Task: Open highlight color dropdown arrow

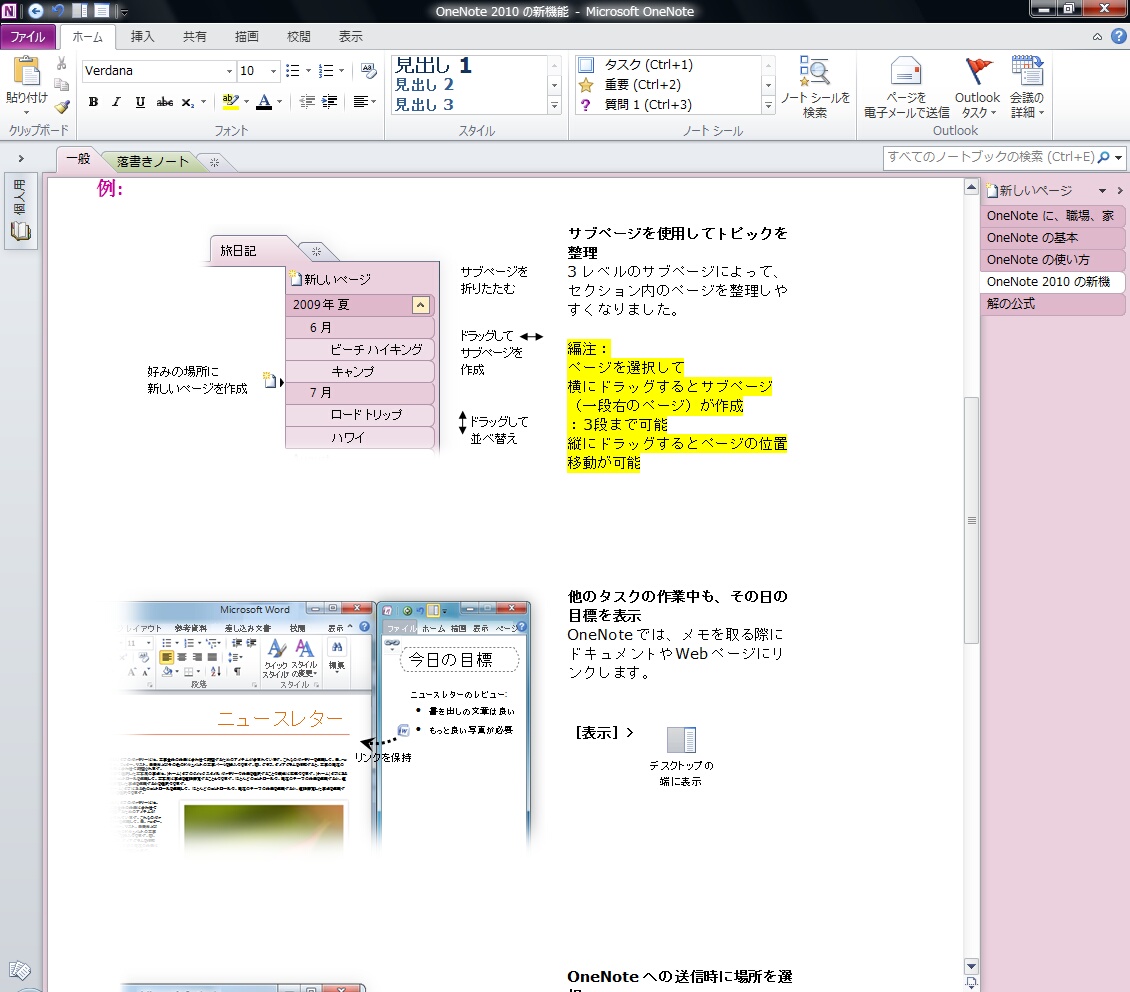Action: [246, 102]
